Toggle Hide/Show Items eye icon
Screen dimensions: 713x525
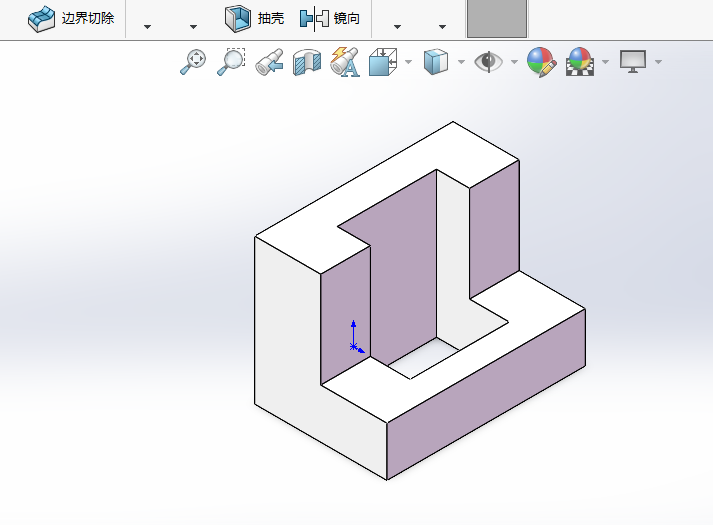[488, 62]
